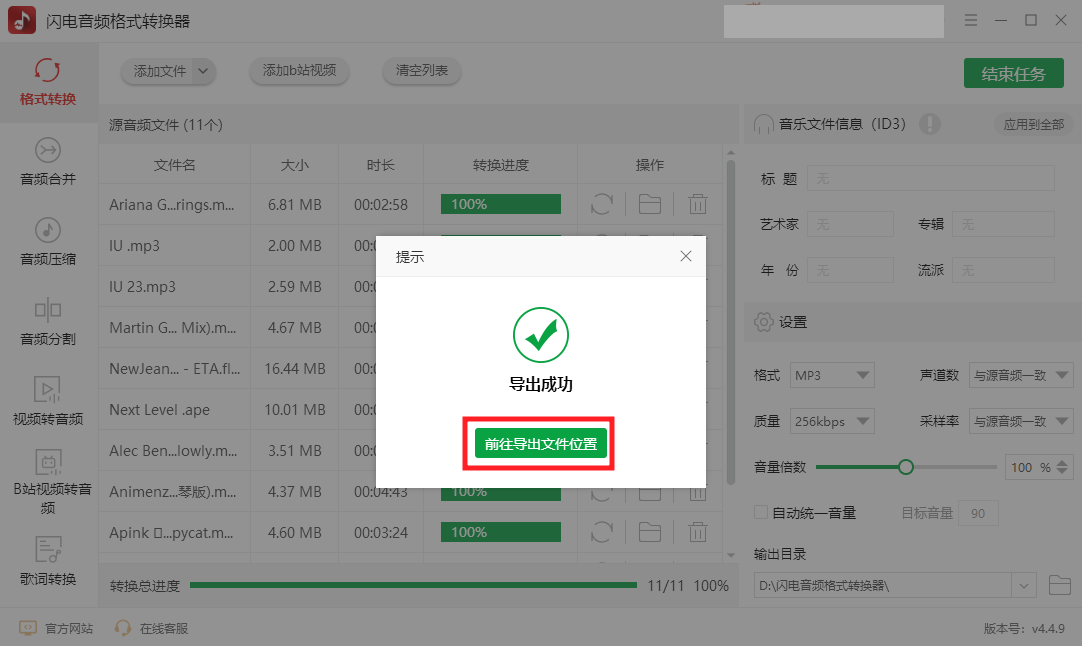This screenshot has height=646, width=1082.
Task: Click the 专辑 input field
Action: 1003,224
